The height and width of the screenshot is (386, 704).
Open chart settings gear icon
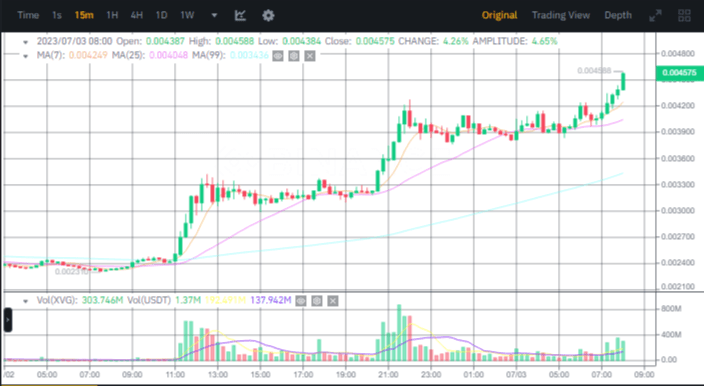click(x=268, y=15)
